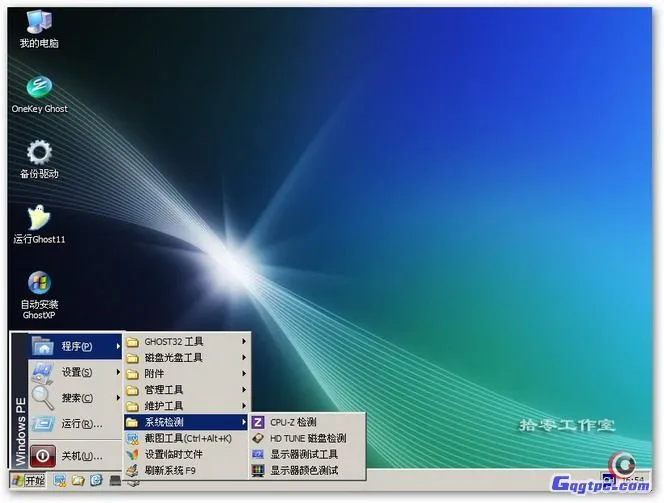Viewport: 664px width, 503px height.
Task: Expand the 附件 submenu arrow
Action: pyautogui.click(x=244, y=373)
